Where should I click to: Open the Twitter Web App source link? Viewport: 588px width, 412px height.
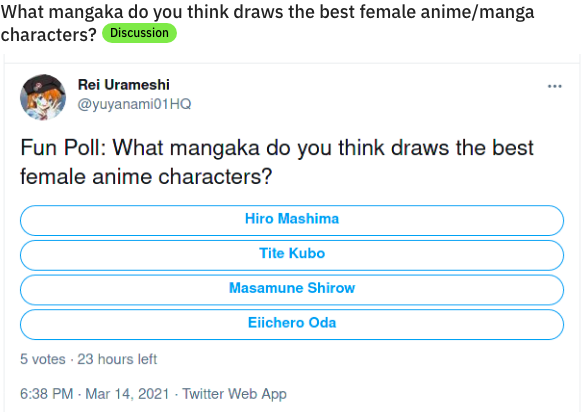tap(234, 394)
